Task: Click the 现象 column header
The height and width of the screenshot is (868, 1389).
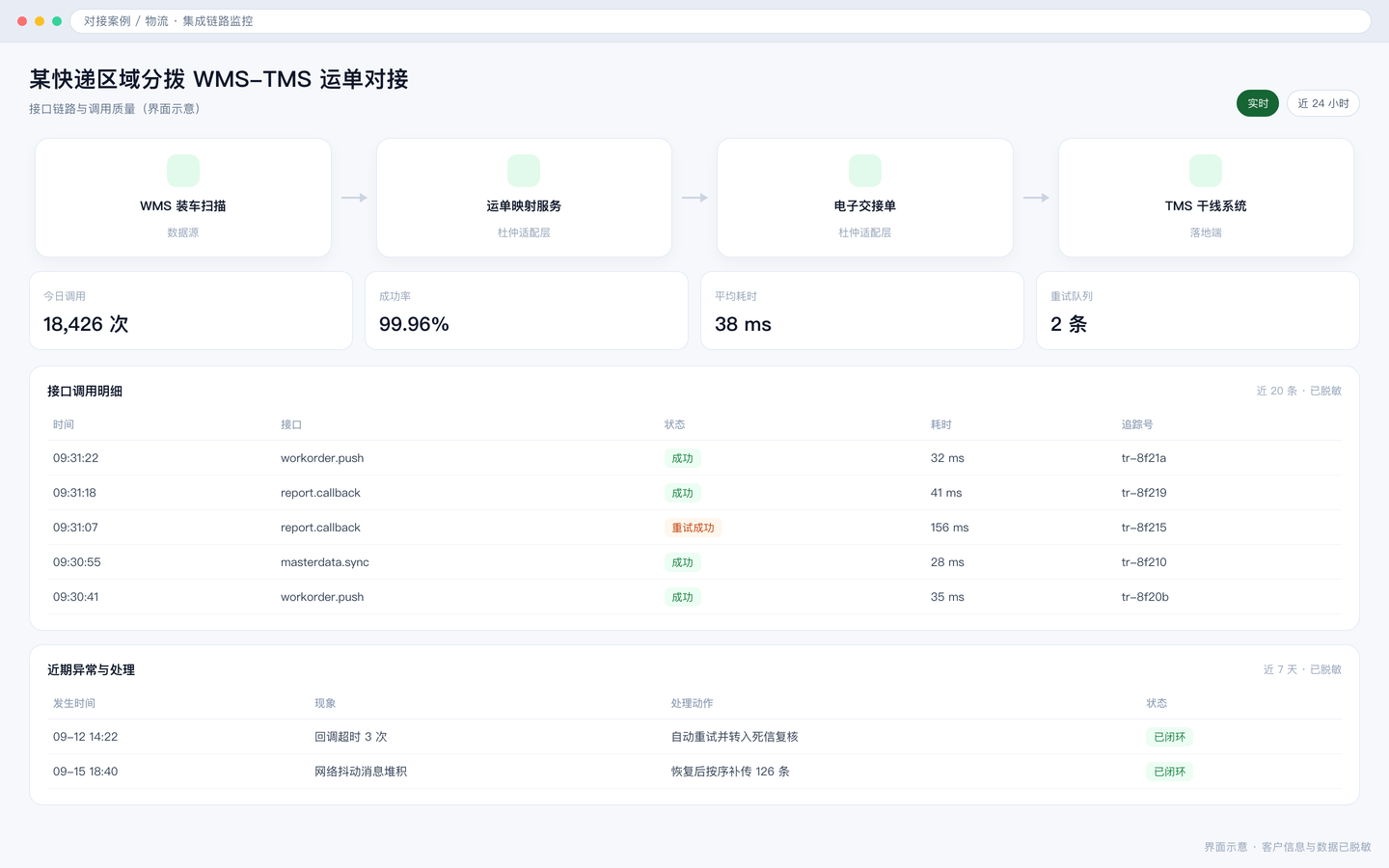Action: pyautogui.click(x=325, y=703)
